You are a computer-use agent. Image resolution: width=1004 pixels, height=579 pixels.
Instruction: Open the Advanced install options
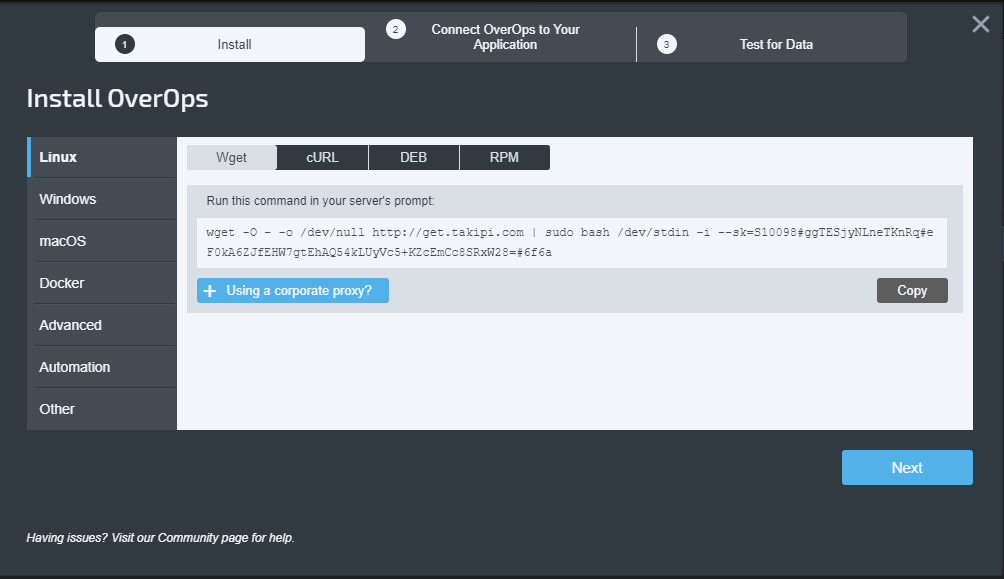pyautogui.click(x=102, y=325)
